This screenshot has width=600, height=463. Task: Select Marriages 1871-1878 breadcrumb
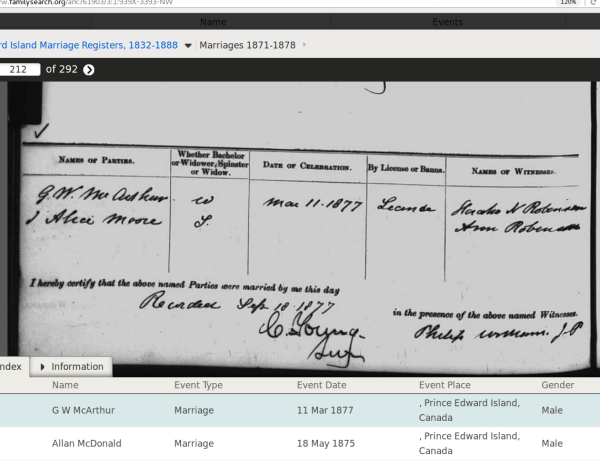(x=248, y=45)
